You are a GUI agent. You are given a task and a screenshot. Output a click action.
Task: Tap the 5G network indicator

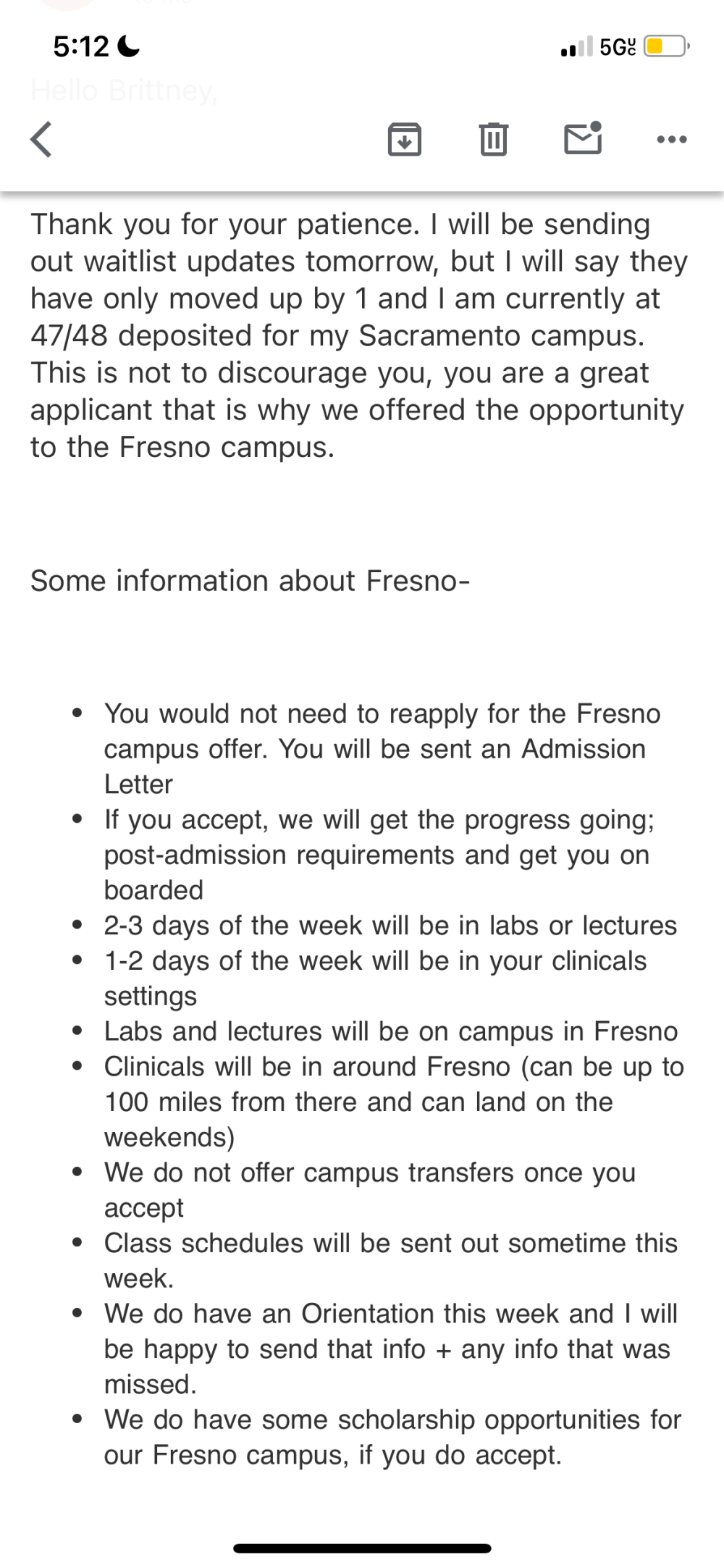coord(618,48)
